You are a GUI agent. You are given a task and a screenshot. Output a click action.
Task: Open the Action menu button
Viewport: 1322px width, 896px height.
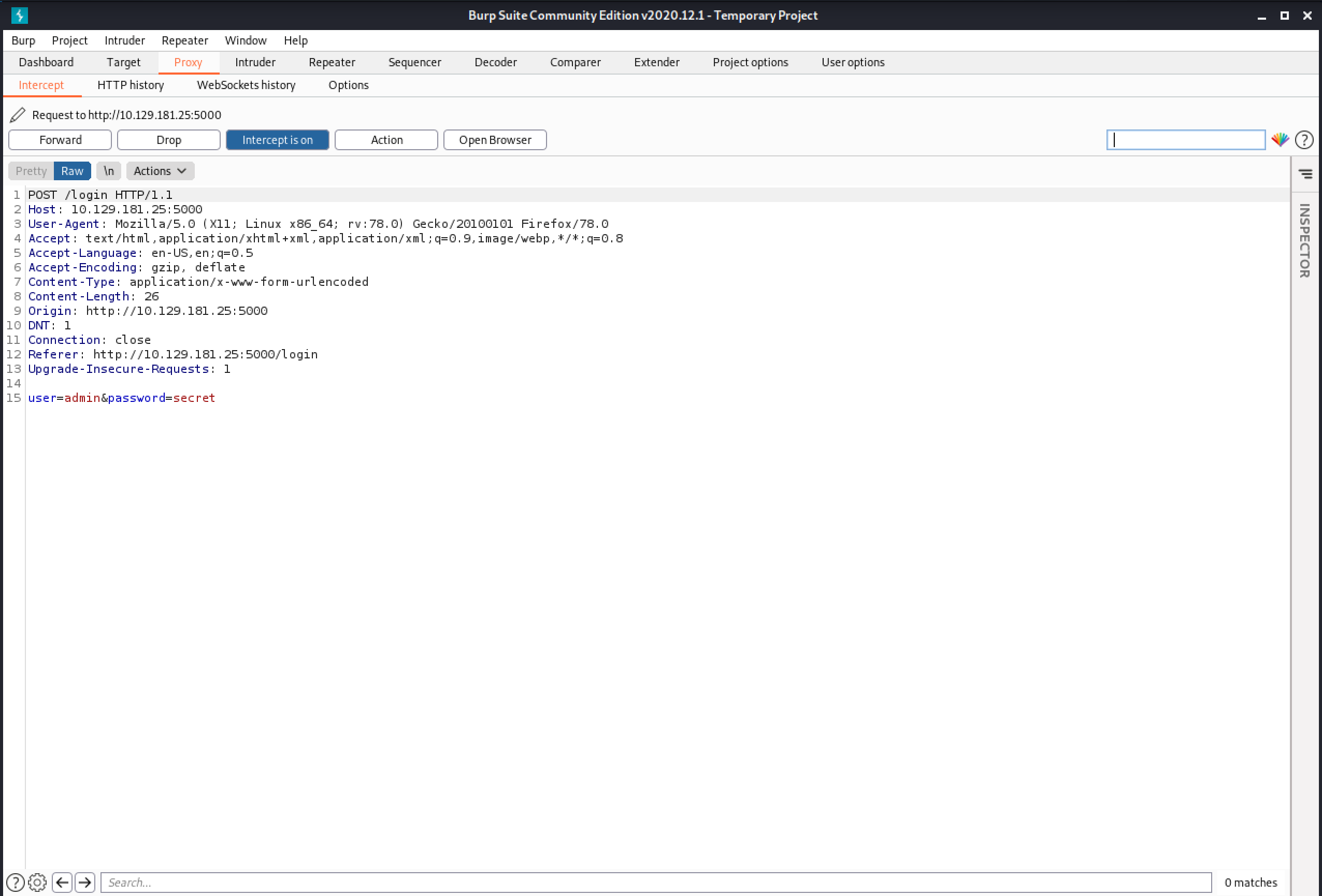(x=386, y=140)
